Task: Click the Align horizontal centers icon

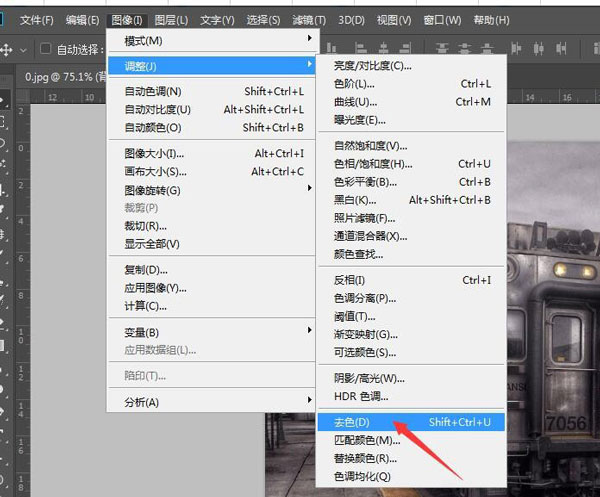Action: [x=383, y=48]
